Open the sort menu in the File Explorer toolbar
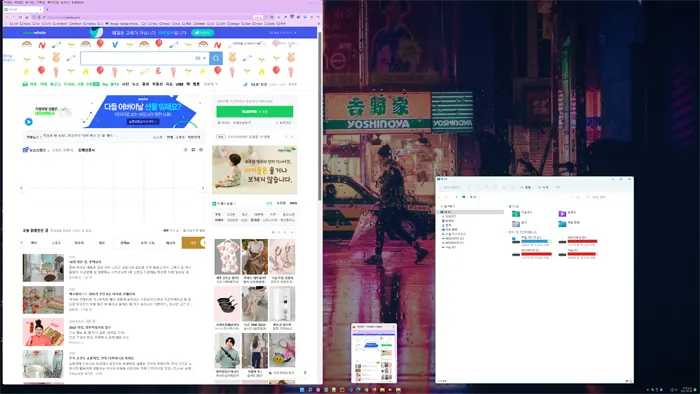Viewport: 700px width, 394px height. (x=527, y=187)
